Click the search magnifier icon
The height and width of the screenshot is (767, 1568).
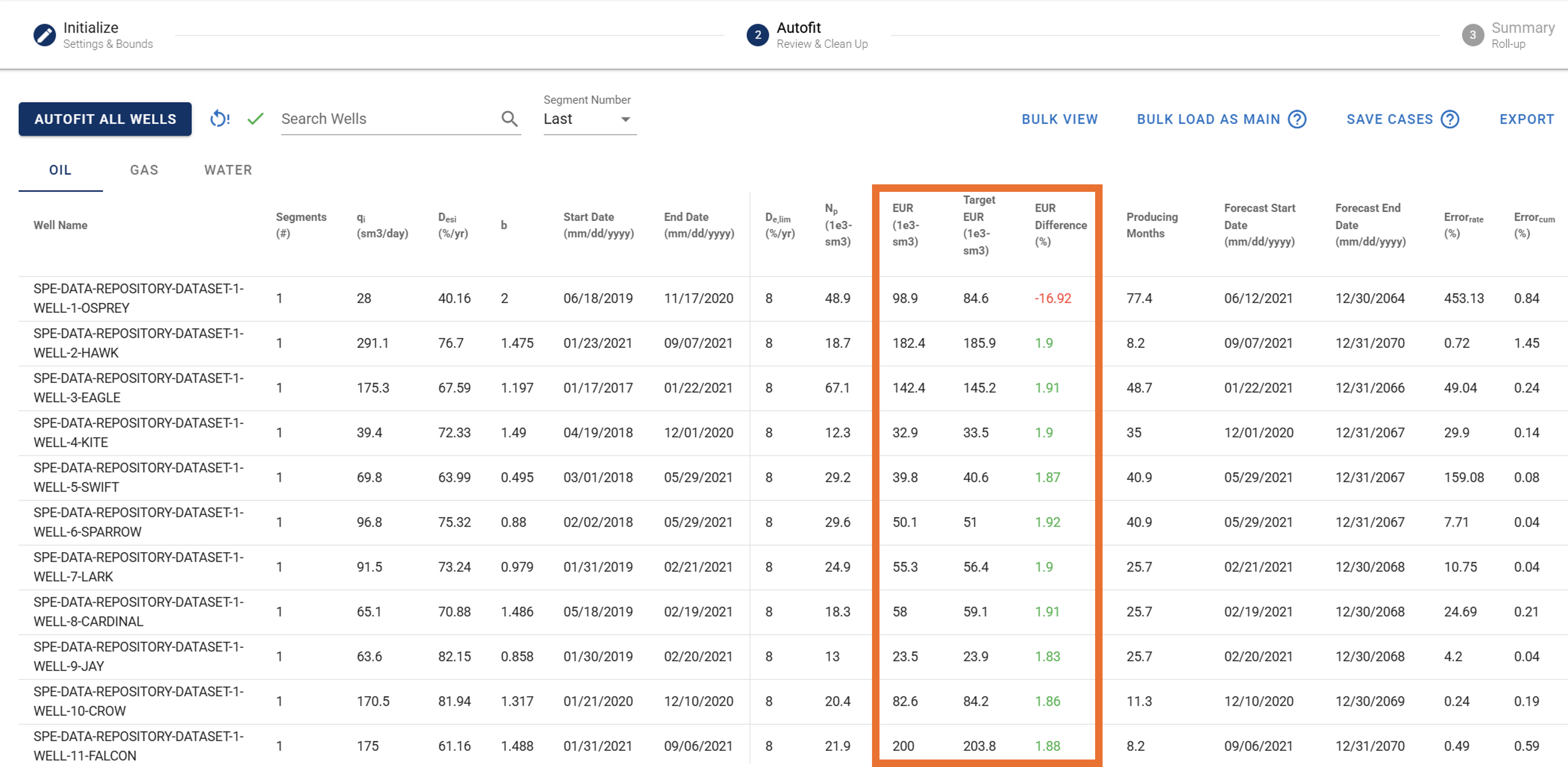pyautogui.click(x=510, y=119)
